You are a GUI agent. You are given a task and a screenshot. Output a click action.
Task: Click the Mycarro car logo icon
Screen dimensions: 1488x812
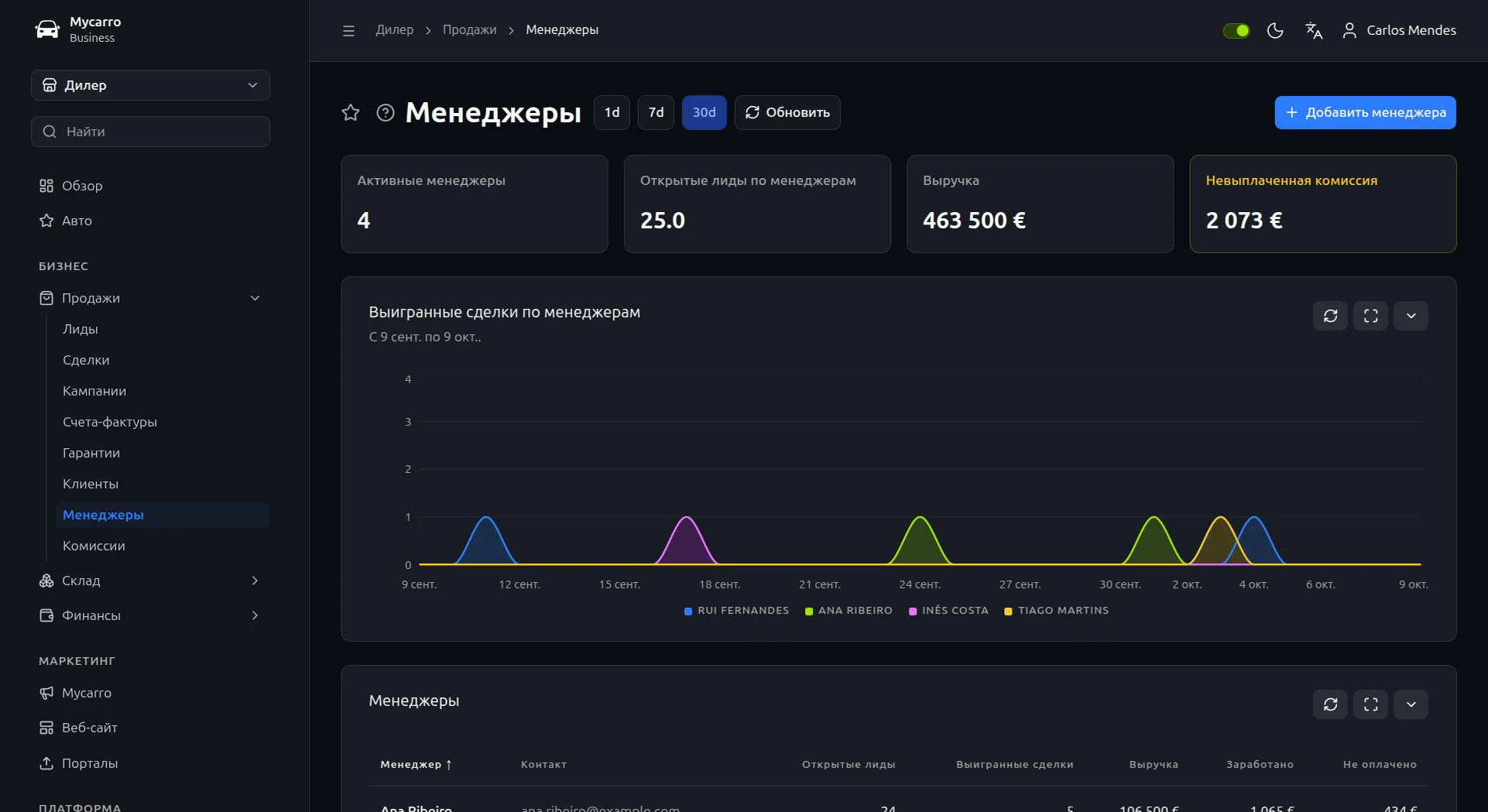47,29
